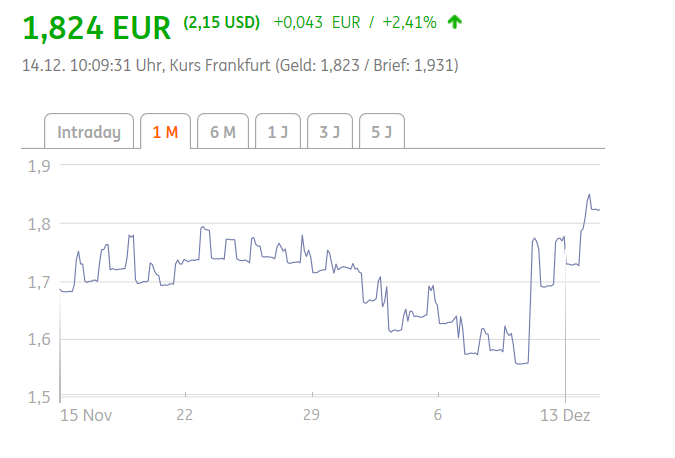
Task: Click the chart's highest peak near 13 Dez
Action: pos(589,195)
